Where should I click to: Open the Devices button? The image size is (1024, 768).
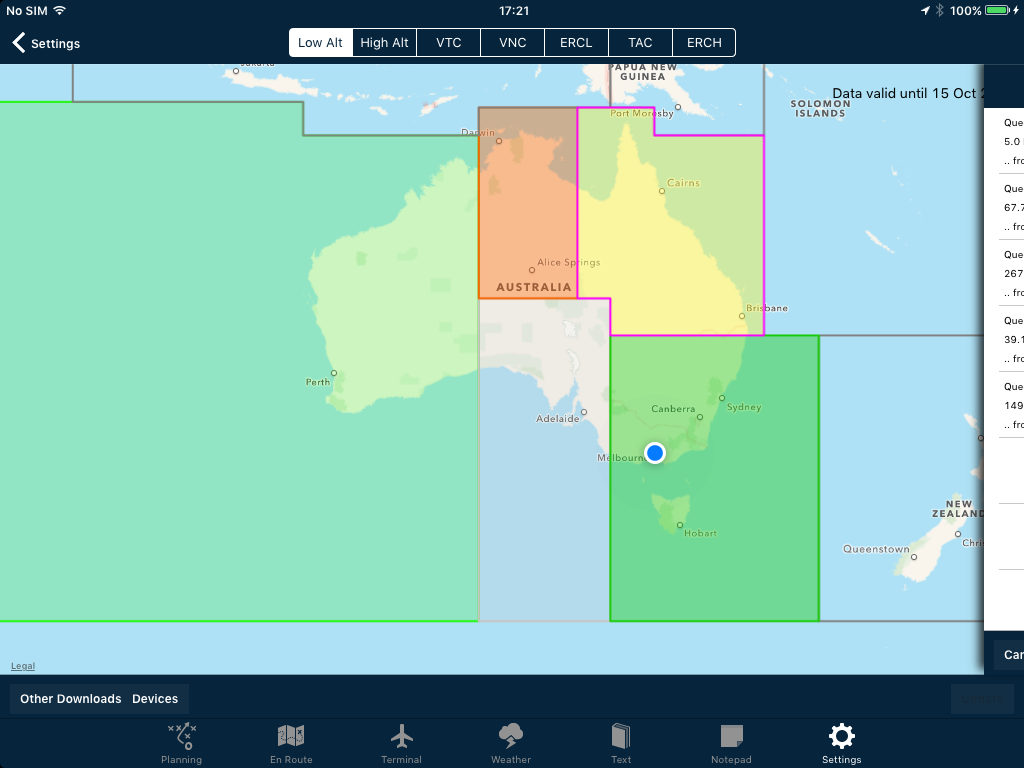coord(155,699)
